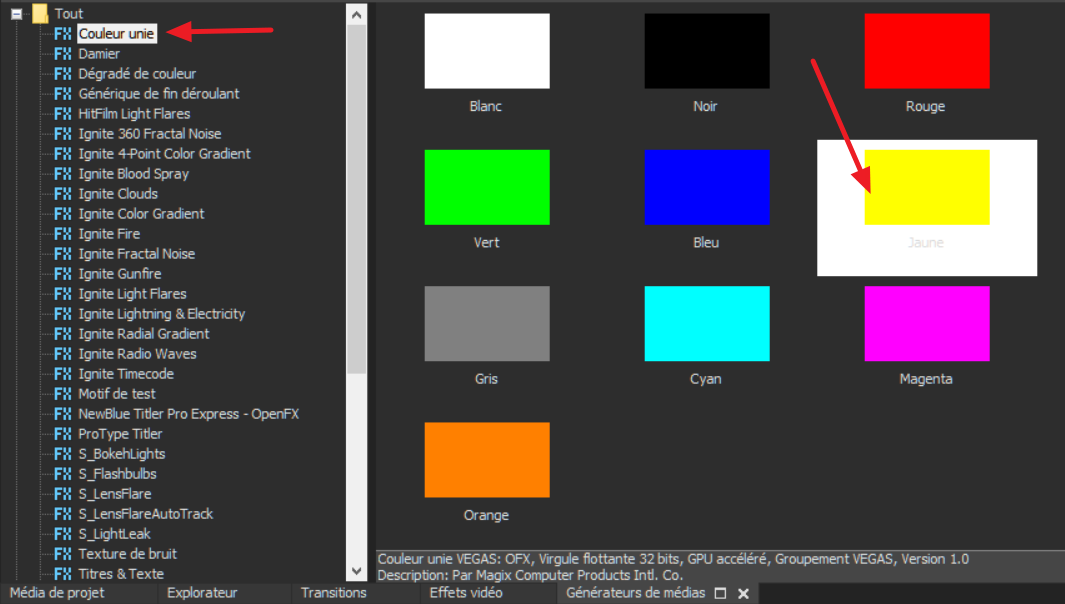Select Ignite Radial Gradient
Viewport: 1065px width, 604px height.
coord(144,334)
